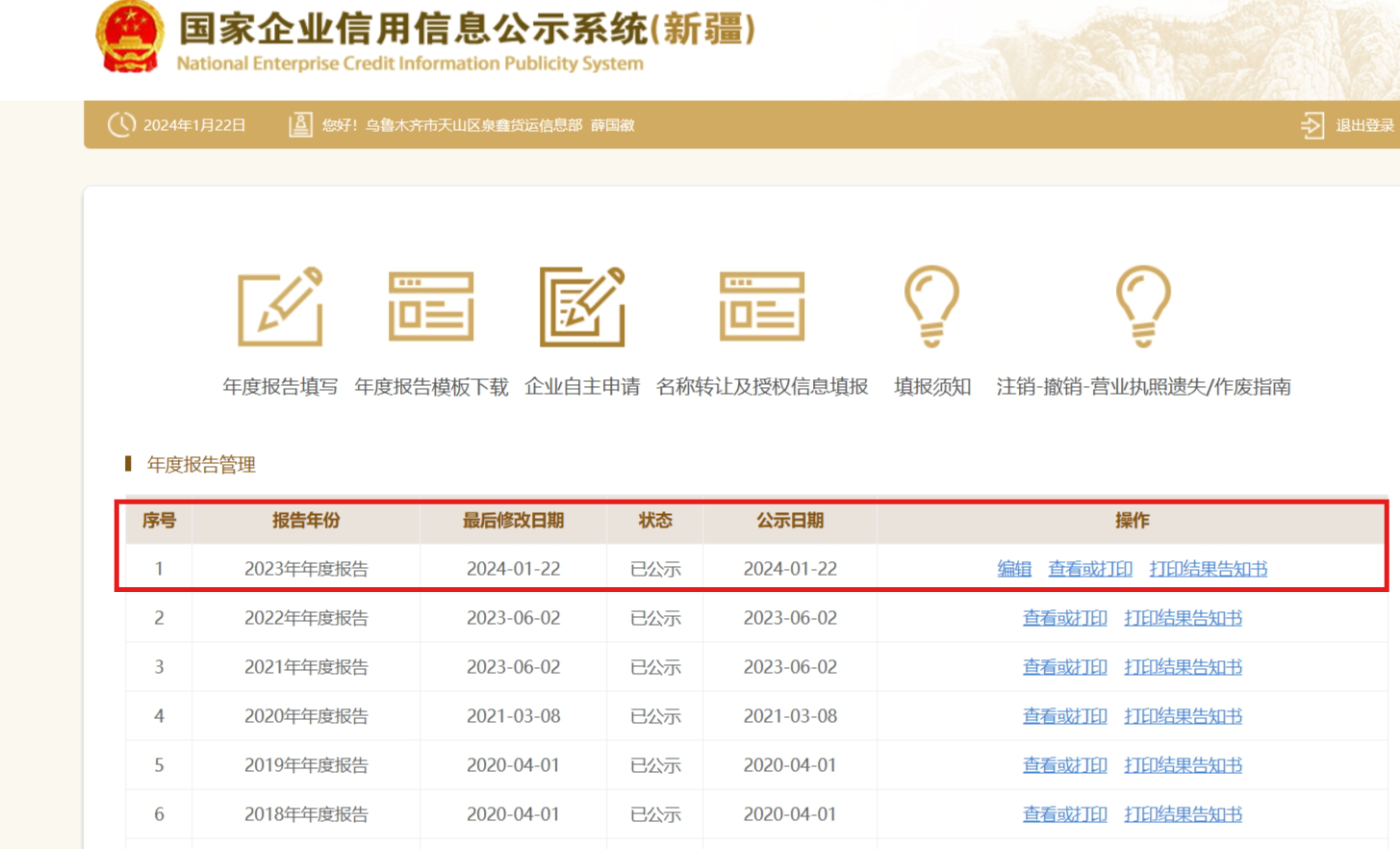Click the 最后修改日期 column header

tap(513, 521)
